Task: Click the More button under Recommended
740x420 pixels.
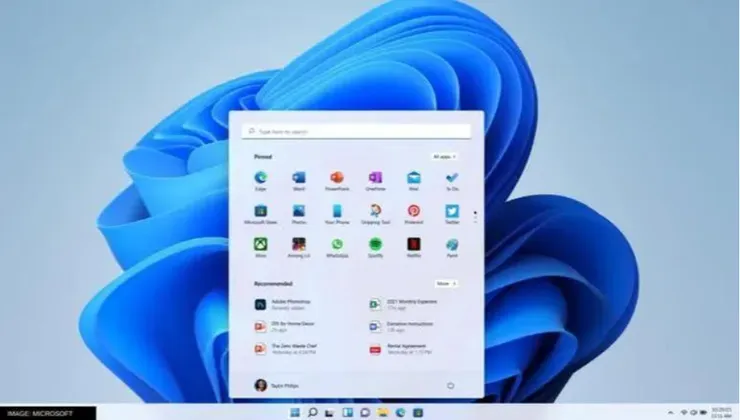Action: pos(446,284)
